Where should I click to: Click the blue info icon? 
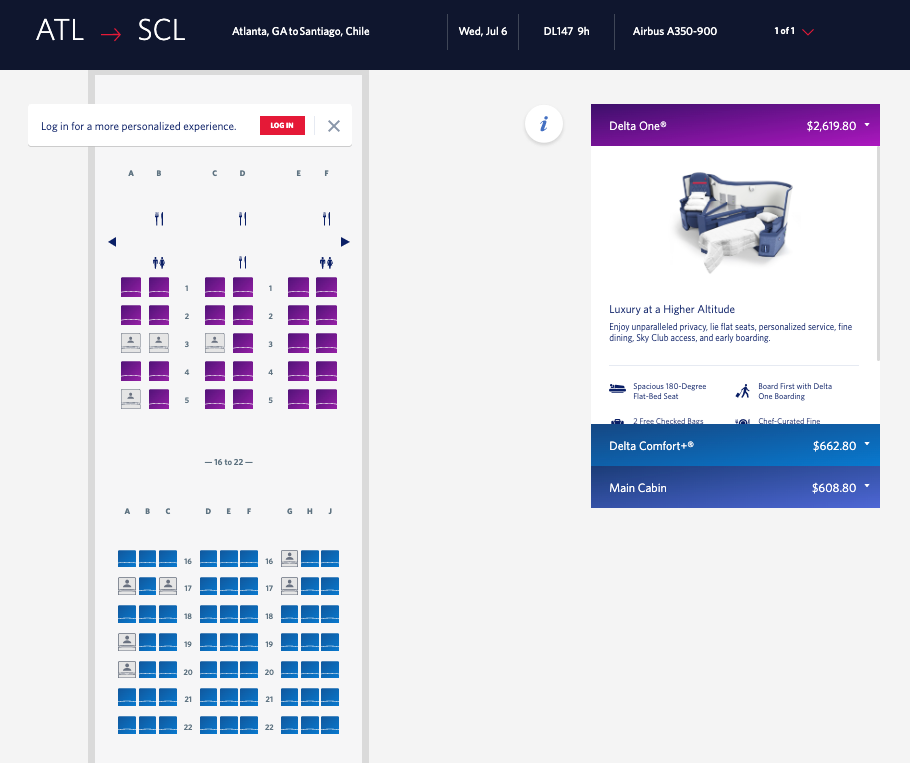(544, 125)
